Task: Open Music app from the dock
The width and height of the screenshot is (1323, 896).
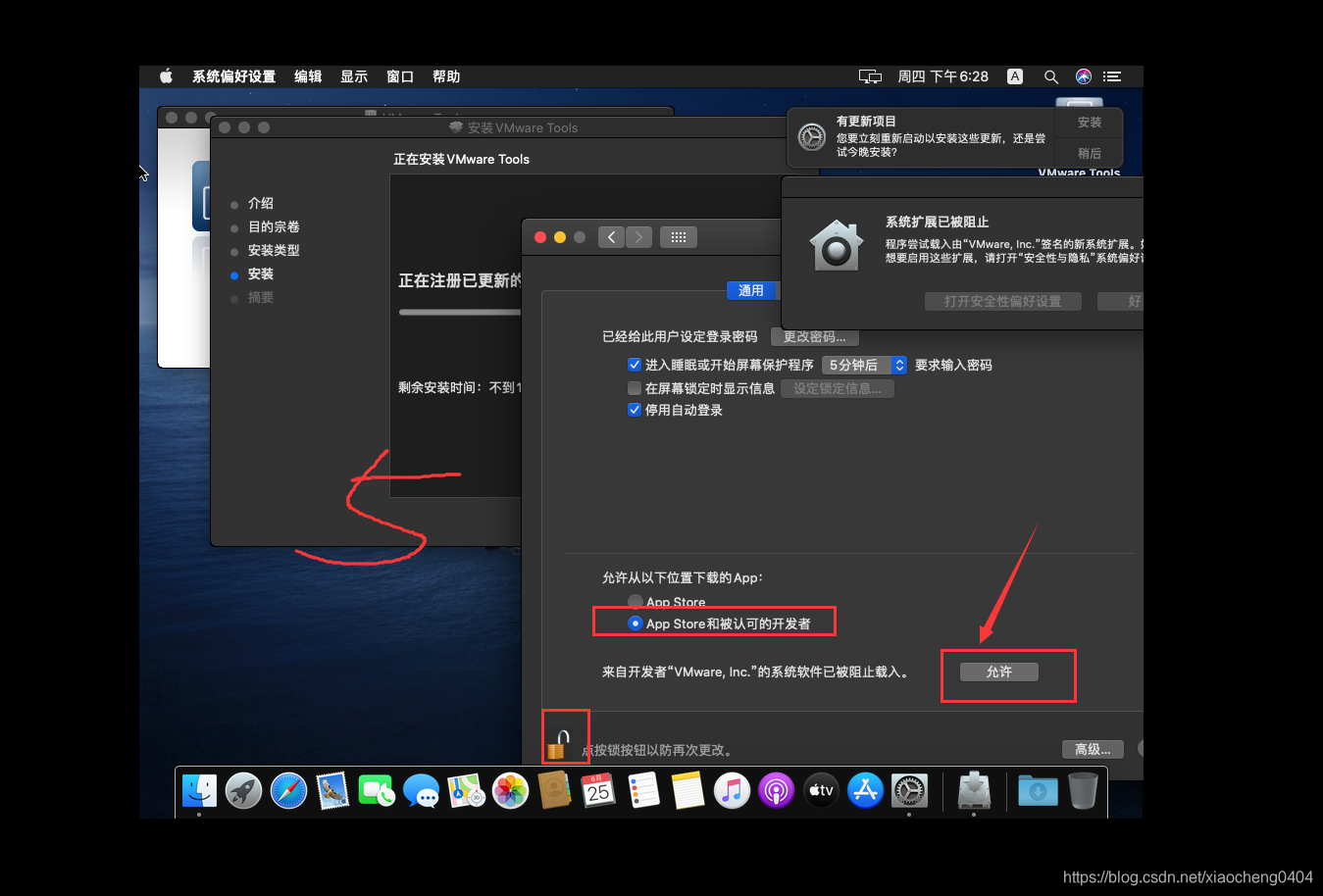Action: 732,791
